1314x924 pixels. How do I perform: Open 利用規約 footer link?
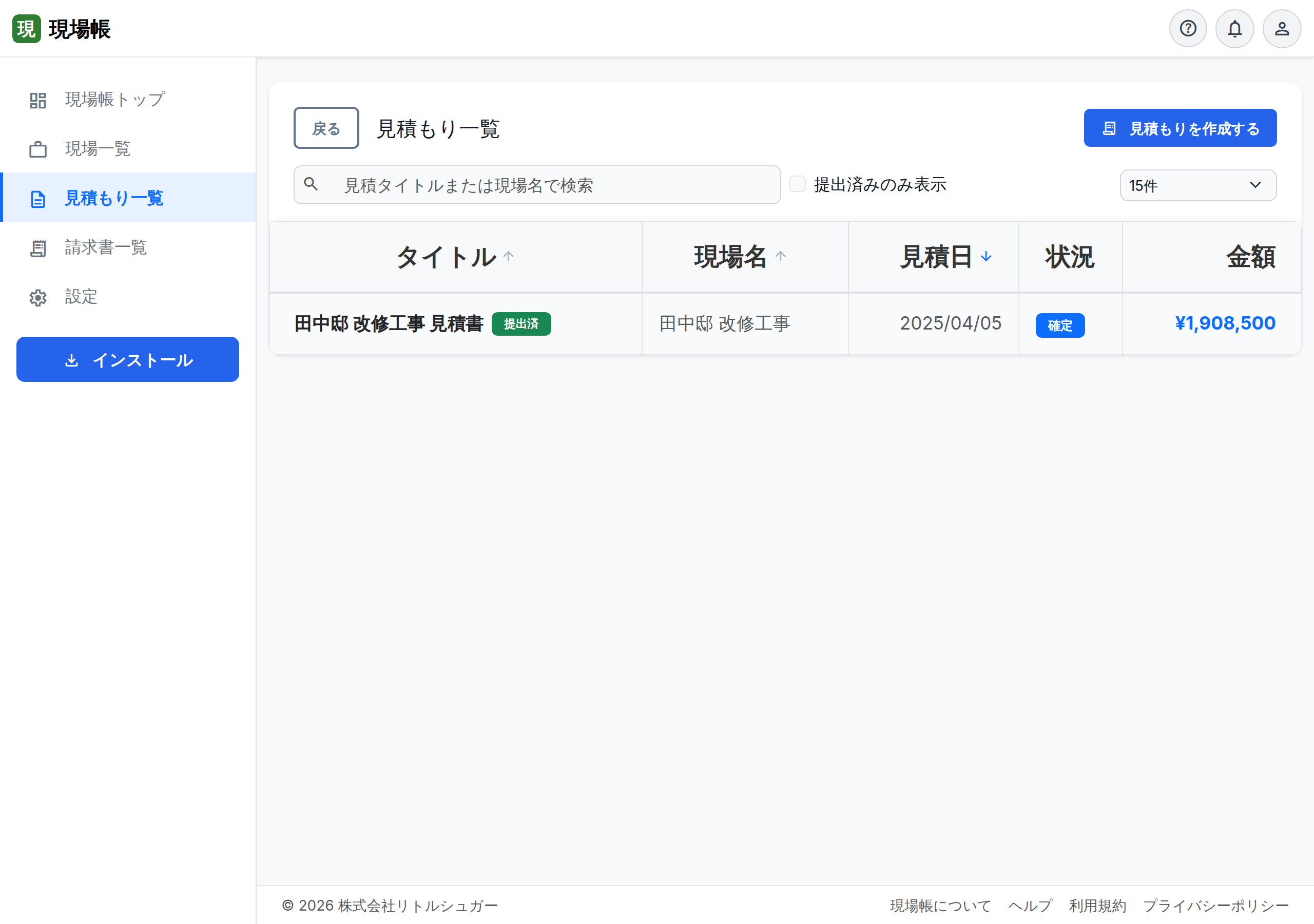click(1097, 906)
